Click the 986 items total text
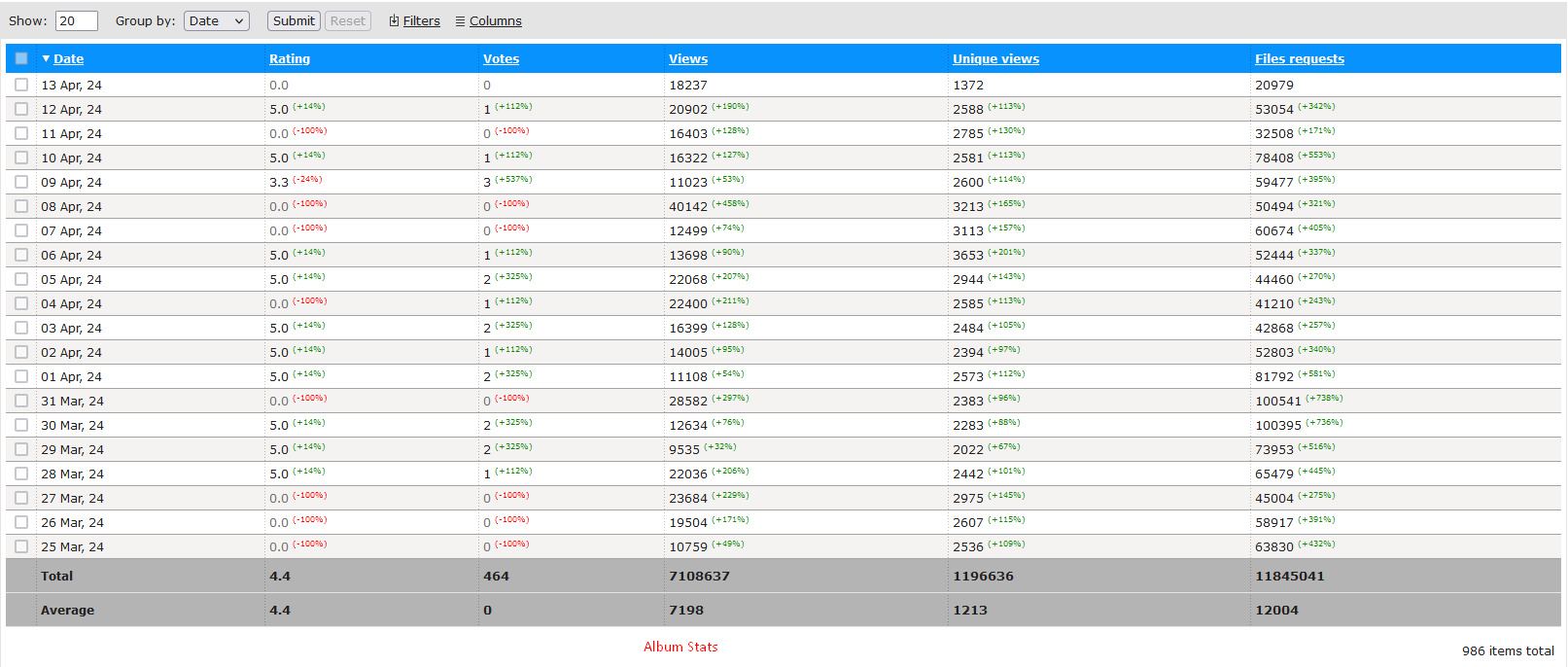Screen dimensions: 1568x667 pyautogui.click(x=1508, y=651)
